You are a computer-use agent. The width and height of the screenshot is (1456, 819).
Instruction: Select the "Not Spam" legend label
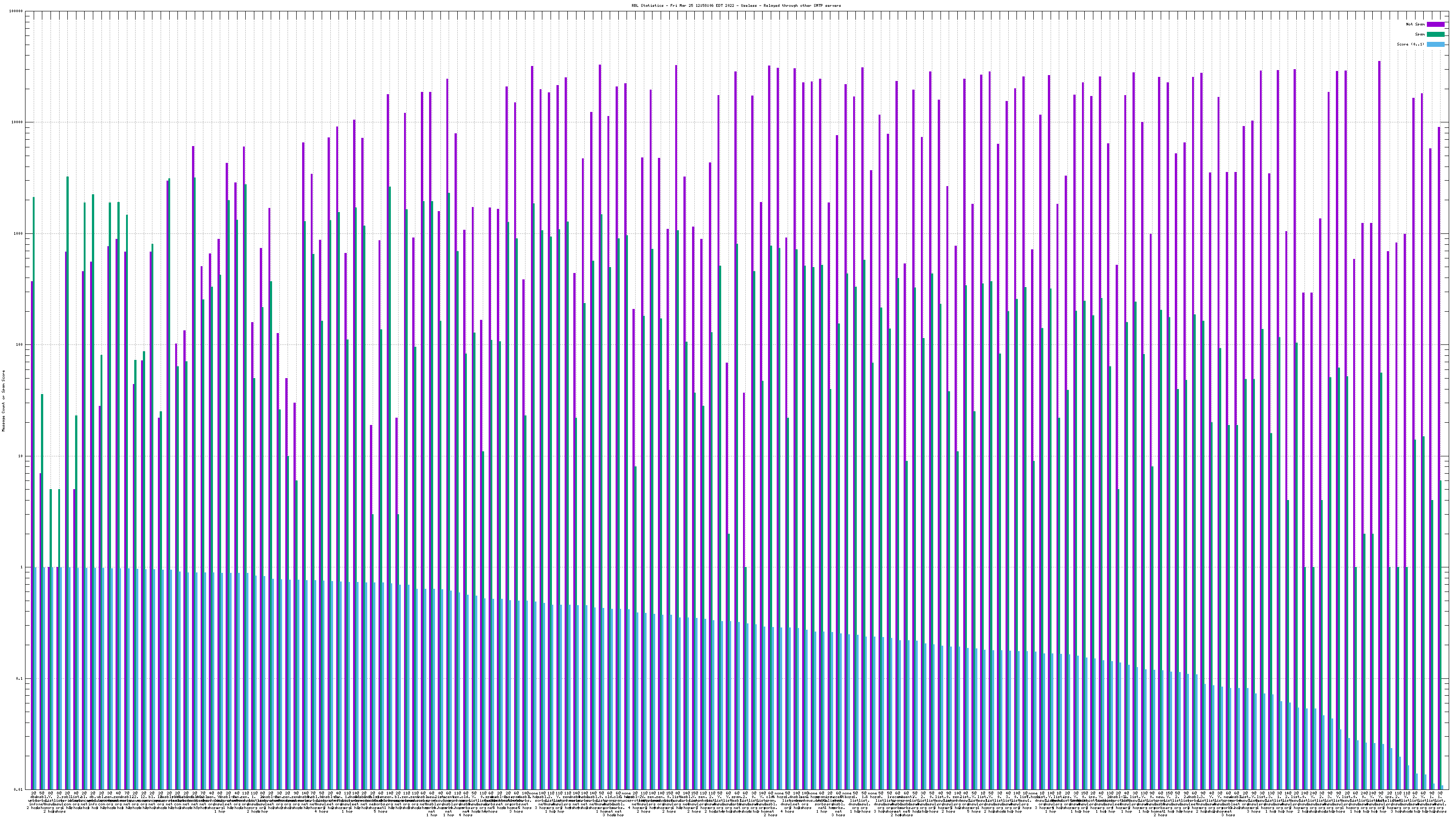(1416, 24)
